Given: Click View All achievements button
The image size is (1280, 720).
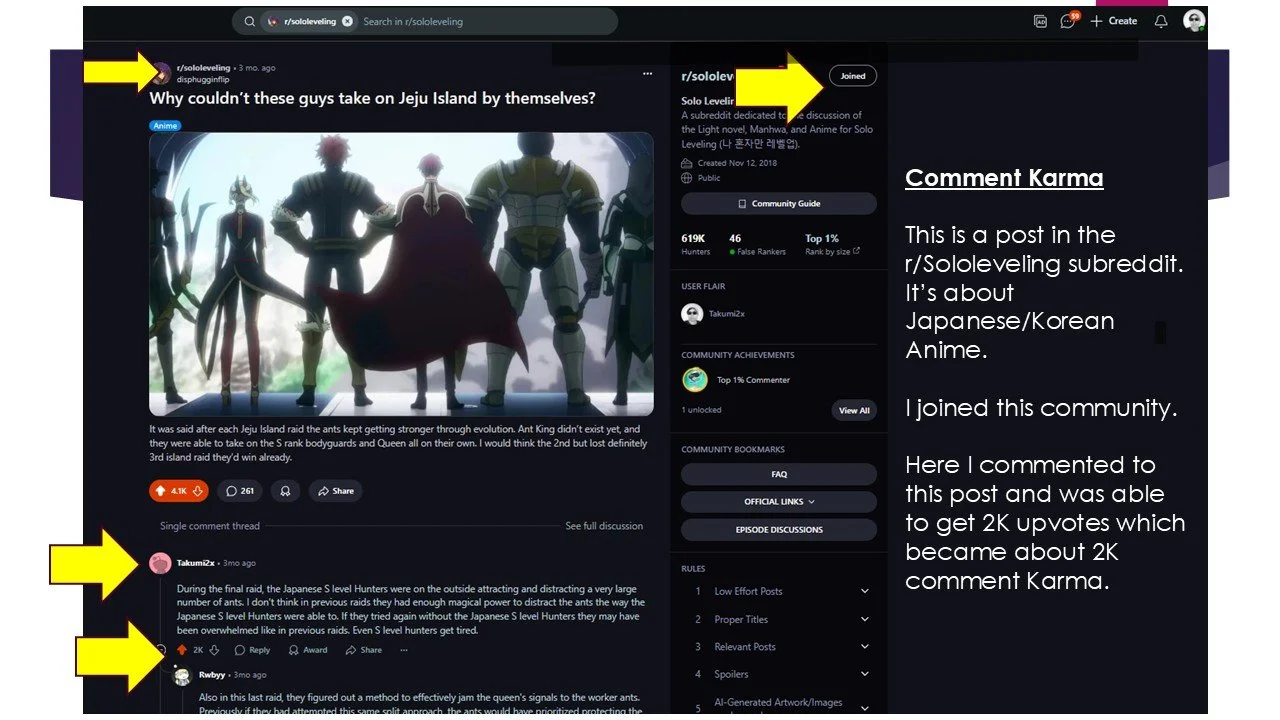Looking at the screenshot, I should point(854,410).
